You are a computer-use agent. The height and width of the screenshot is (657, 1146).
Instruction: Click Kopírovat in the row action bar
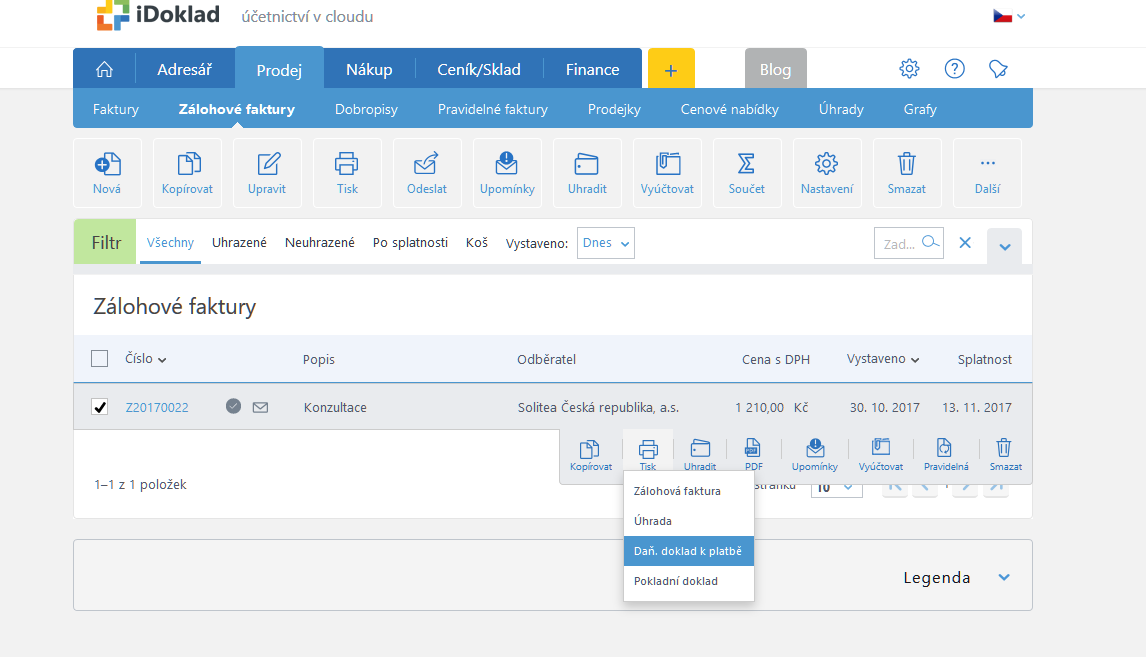coord(591,455)
